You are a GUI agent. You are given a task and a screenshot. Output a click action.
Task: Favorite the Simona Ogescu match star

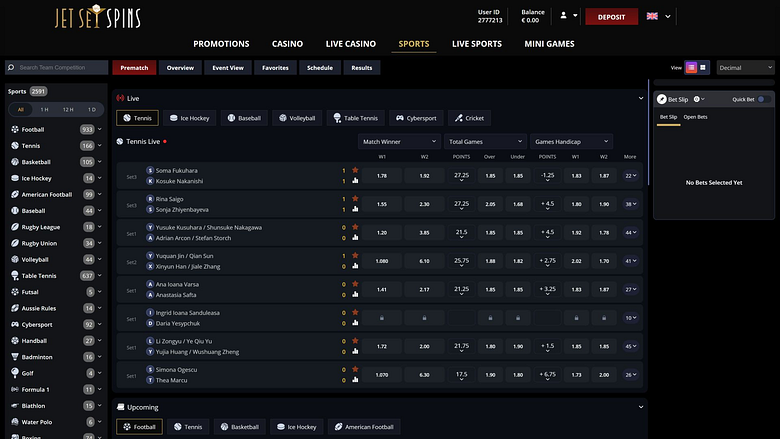pos(355,369)
